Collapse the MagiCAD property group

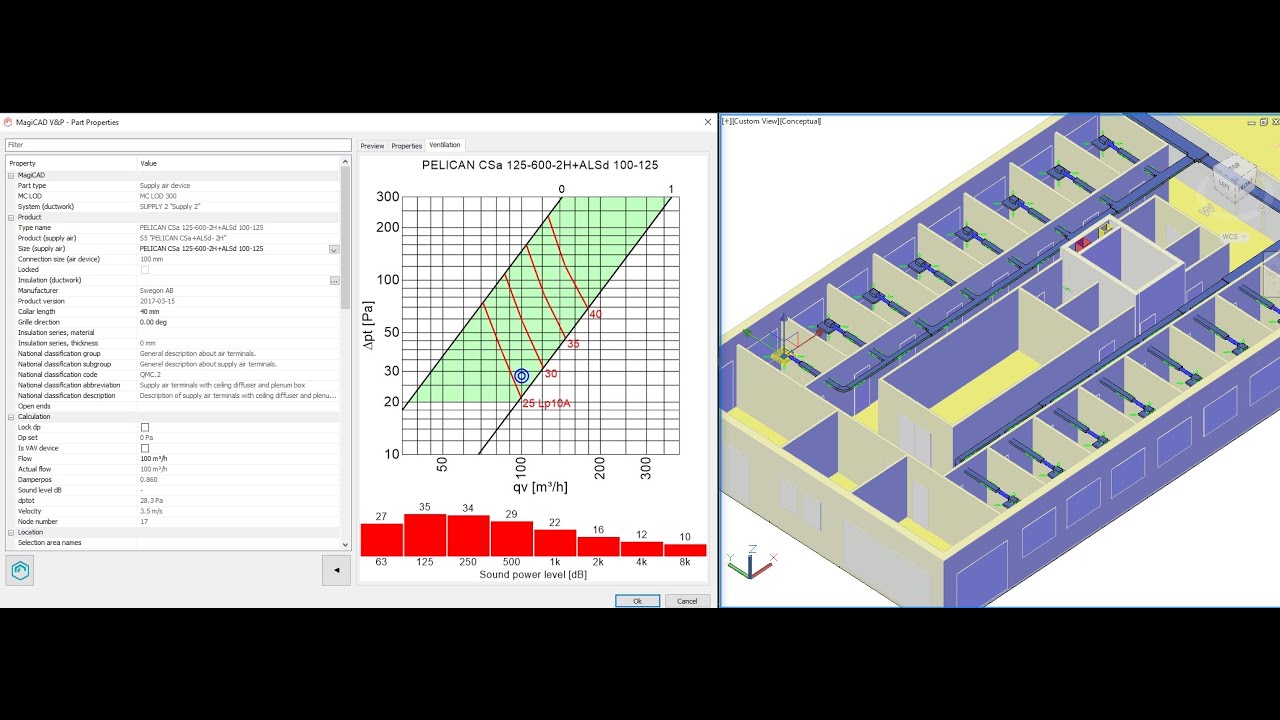(x=11, y=175)
